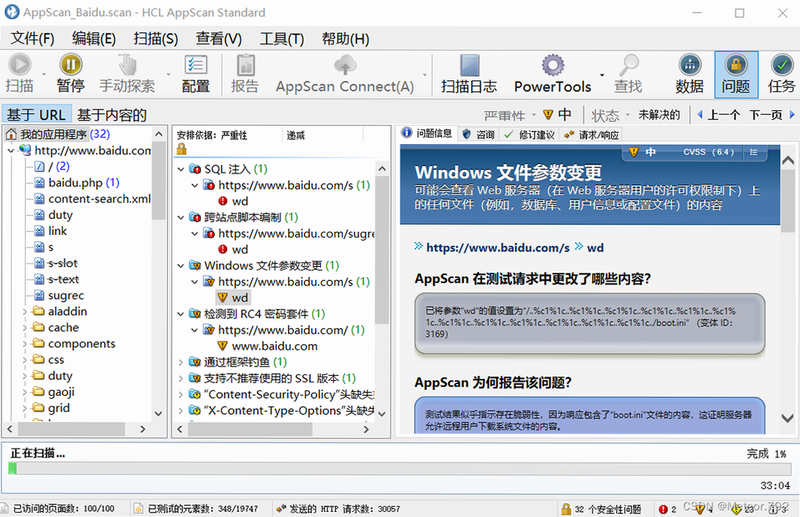The image size is (800, 517).
Task: Collapse http://www.baidu.com root node
Action: 11,151
